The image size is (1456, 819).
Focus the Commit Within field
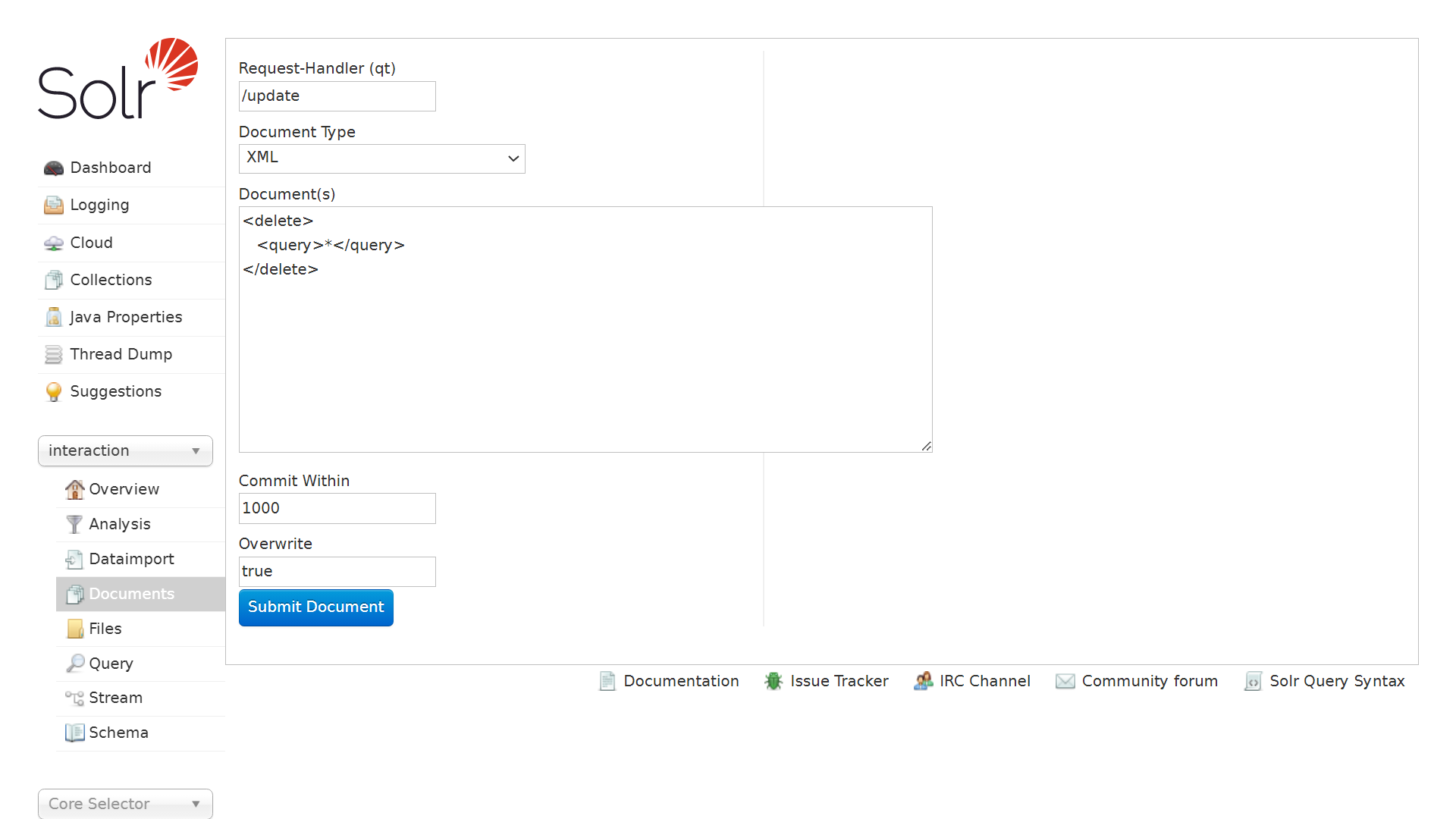[337, 508]
